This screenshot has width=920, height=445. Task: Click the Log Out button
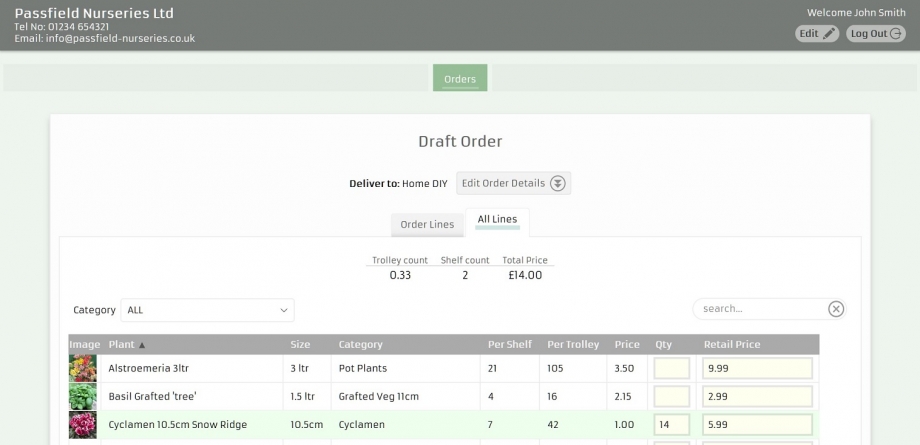[876, 34]
